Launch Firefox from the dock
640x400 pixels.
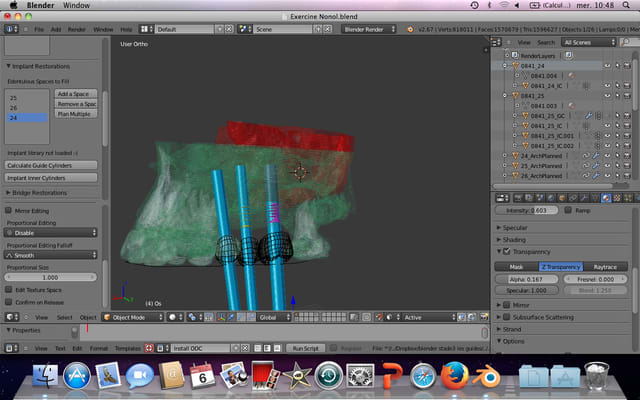pos(455,377)
